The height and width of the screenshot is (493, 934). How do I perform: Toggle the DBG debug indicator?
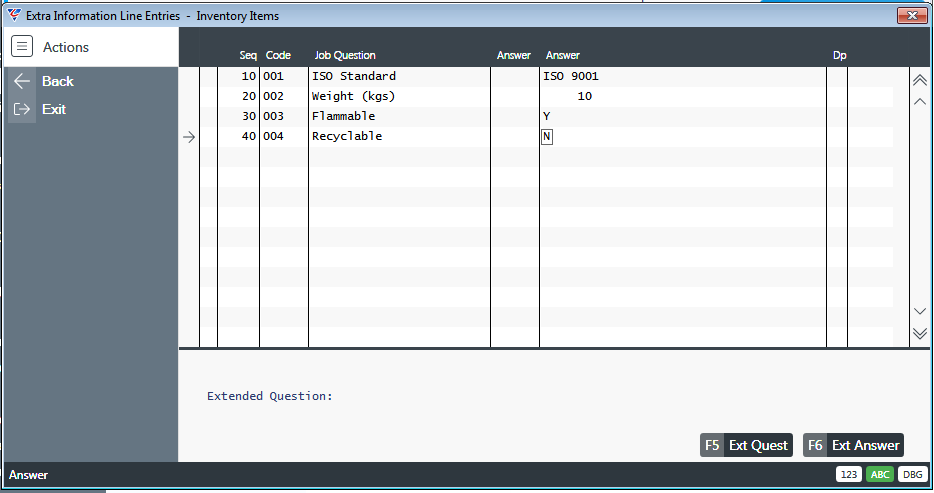[913, 475]
